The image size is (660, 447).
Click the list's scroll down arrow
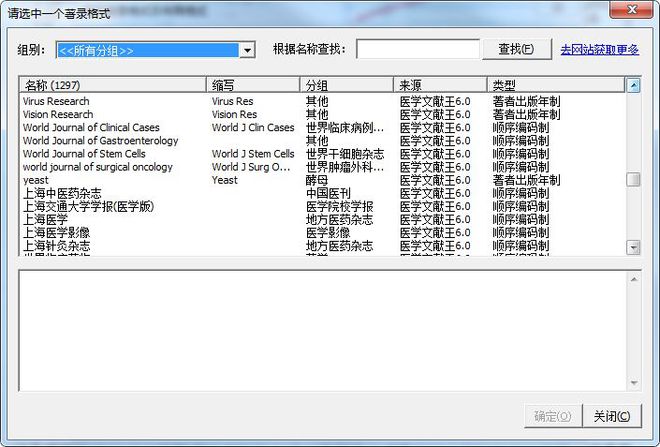(633, 246)
